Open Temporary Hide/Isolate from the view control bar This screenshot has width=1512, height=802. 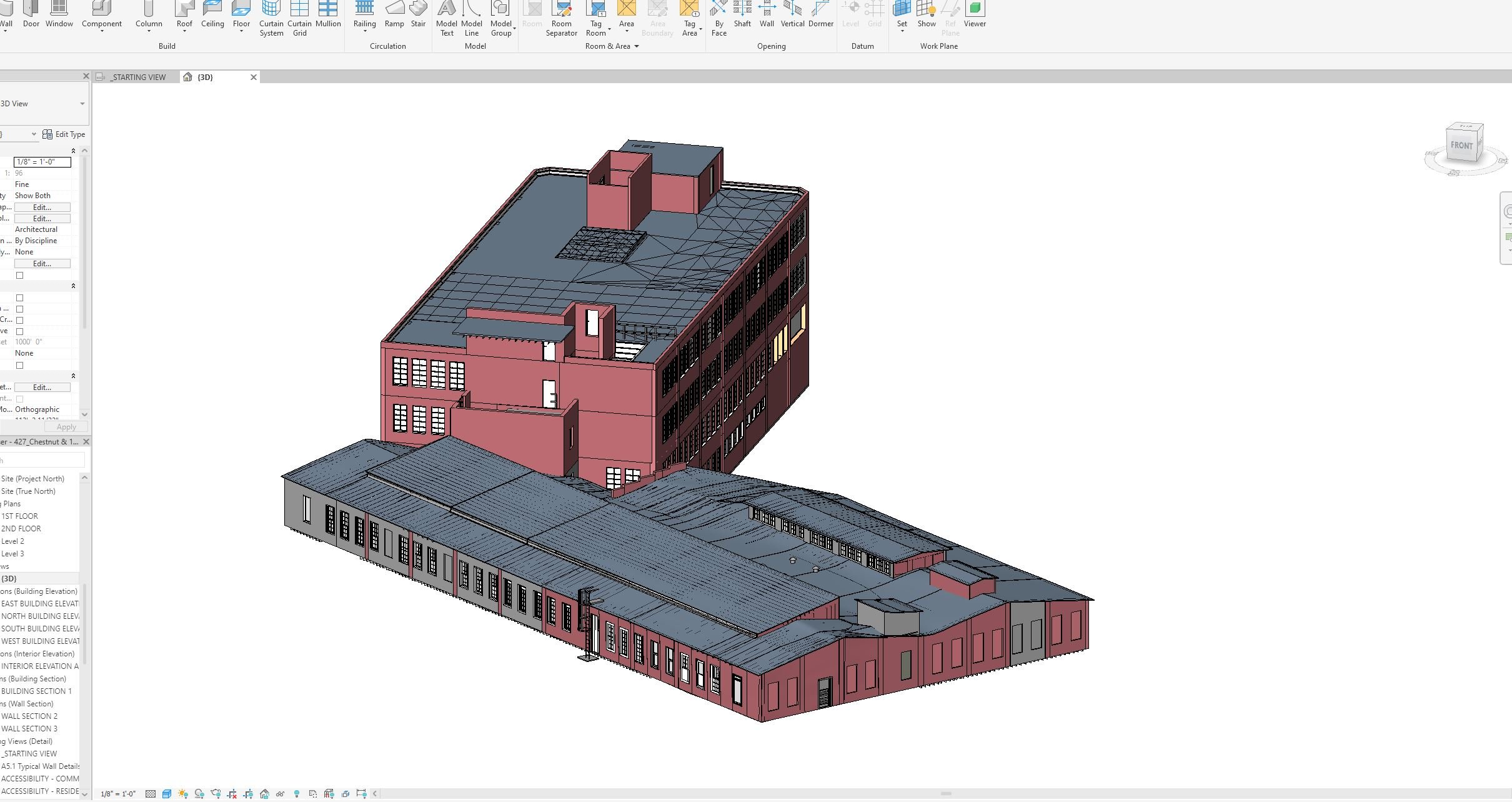click(279, 794)
